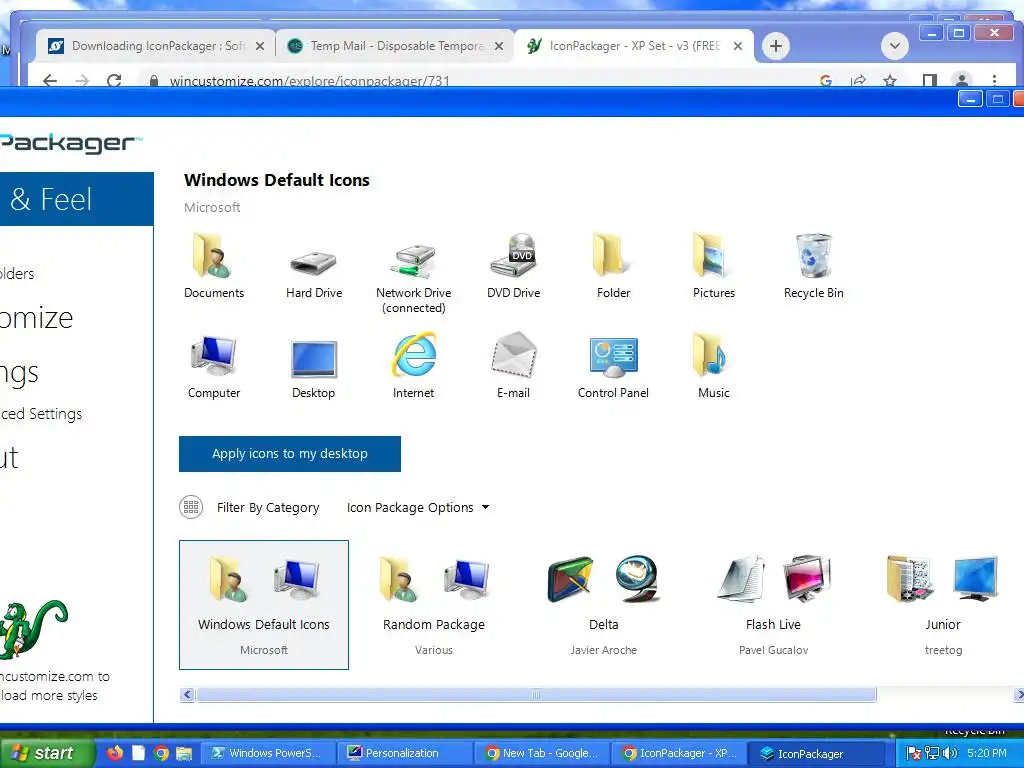
Task: Open the file explorer quick launch icon
Action: pyautogui.click(x=184, y=753)
